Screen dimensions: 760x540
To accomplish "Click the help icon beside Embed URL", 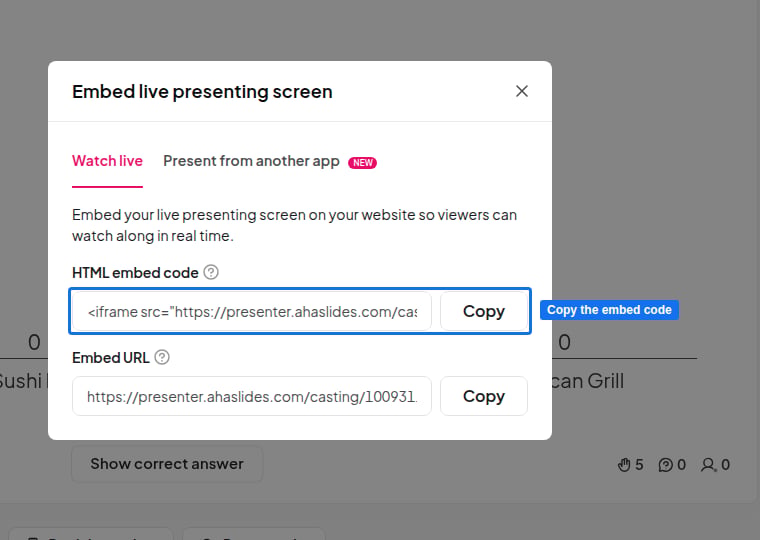I will [x=162, y=357].
